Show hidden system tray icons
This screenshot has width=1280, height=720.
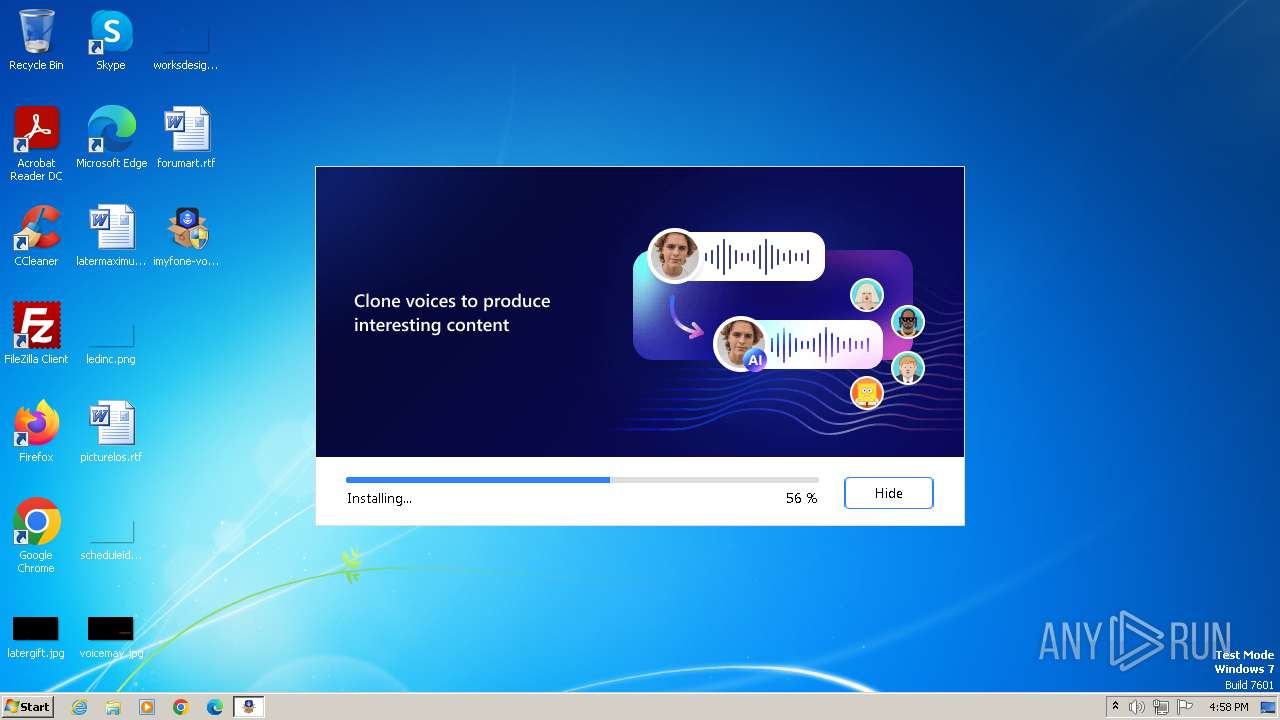click(x=1115, y=707)
